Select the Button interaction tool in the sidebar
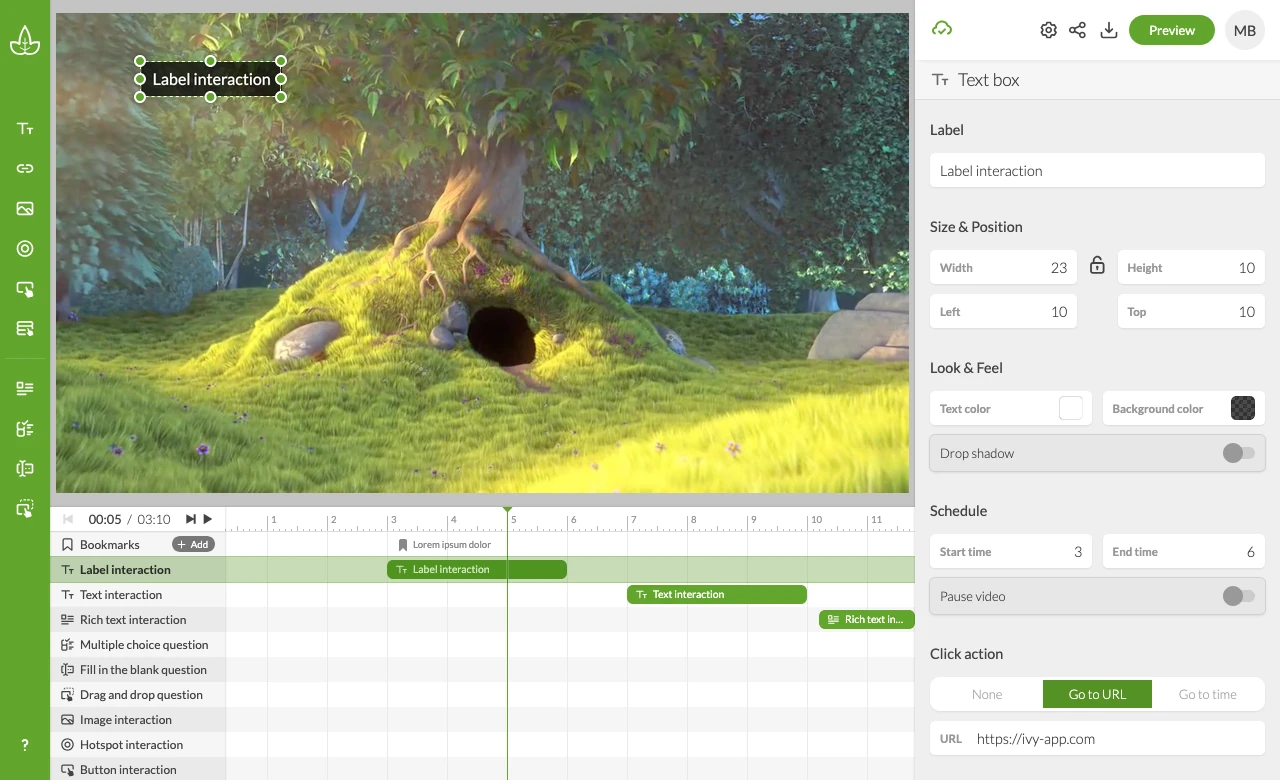This screenshot has width=1280, height=780. pos(24,288)
